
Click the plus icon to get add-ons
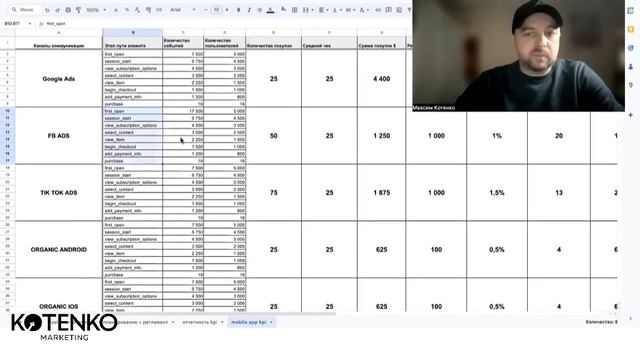click(x=631, y=115)
